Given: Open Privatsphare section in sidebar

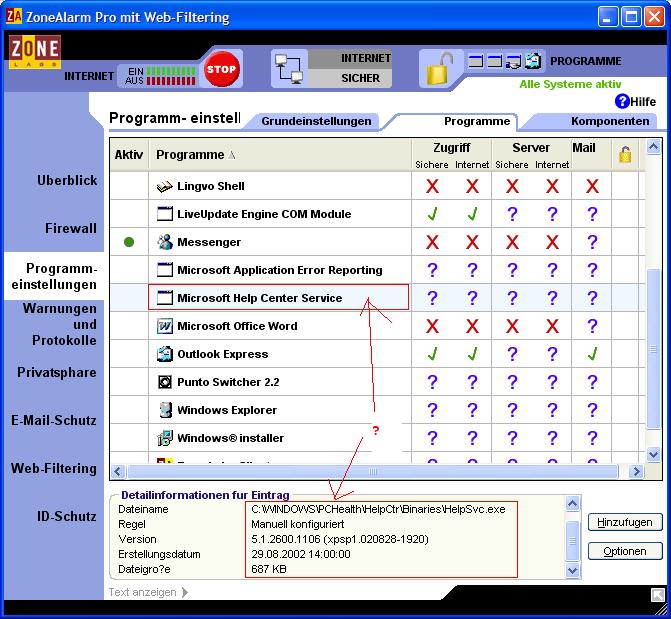Looking at the screenshot, I should pos(57,372).
